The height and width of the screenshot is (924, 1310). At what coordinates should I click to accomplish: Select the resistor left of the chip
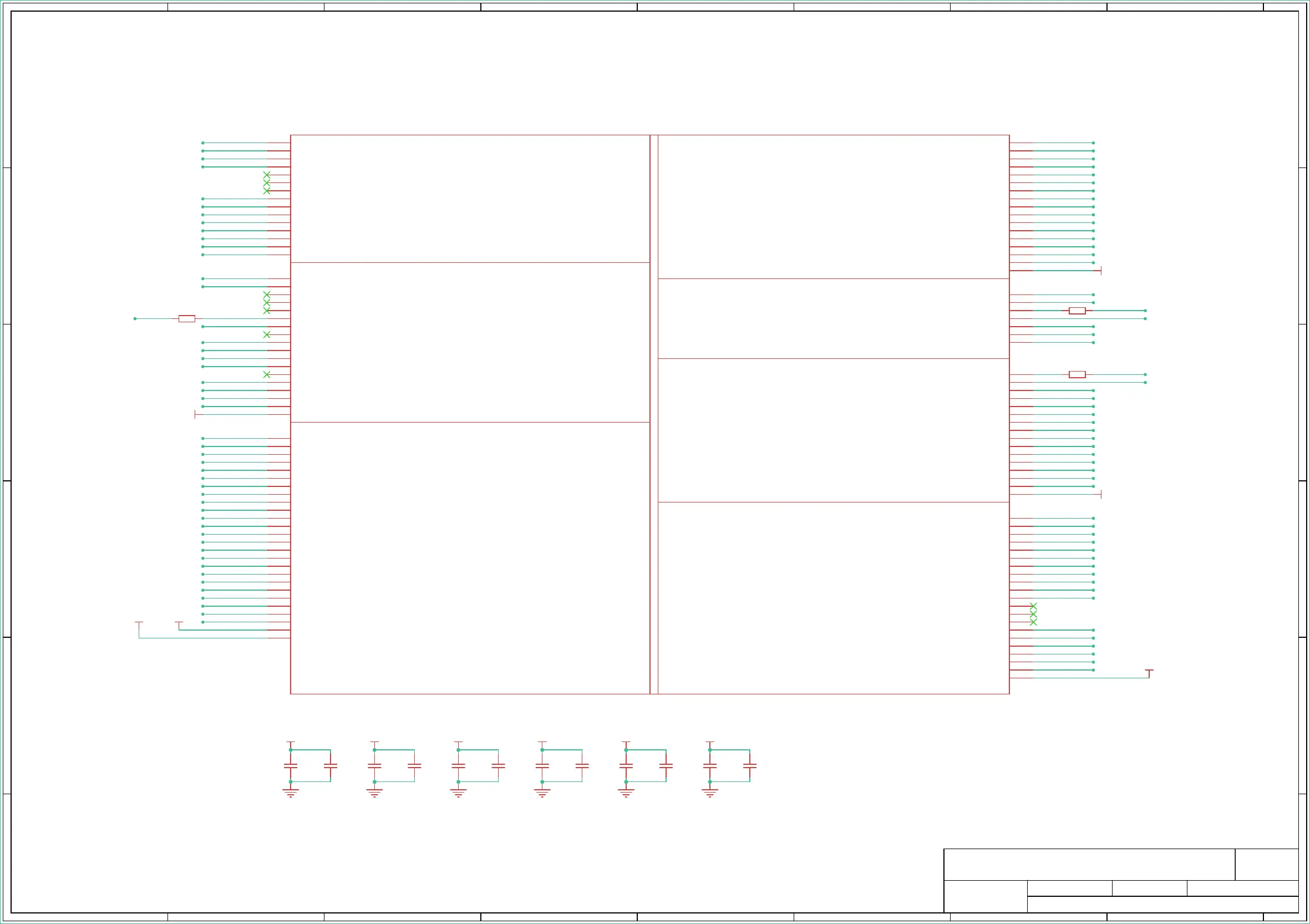click(x=186, y=318)
